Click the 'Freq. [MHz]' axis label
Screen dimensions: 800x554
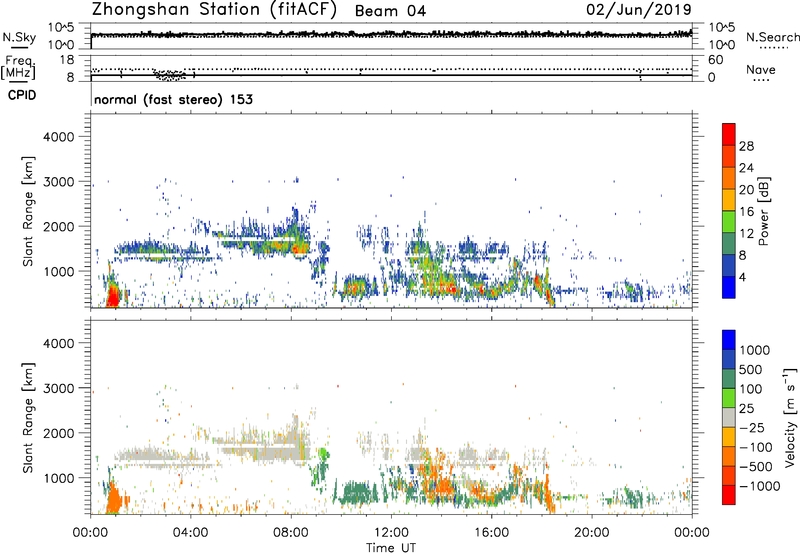click(x=19, y=67)
